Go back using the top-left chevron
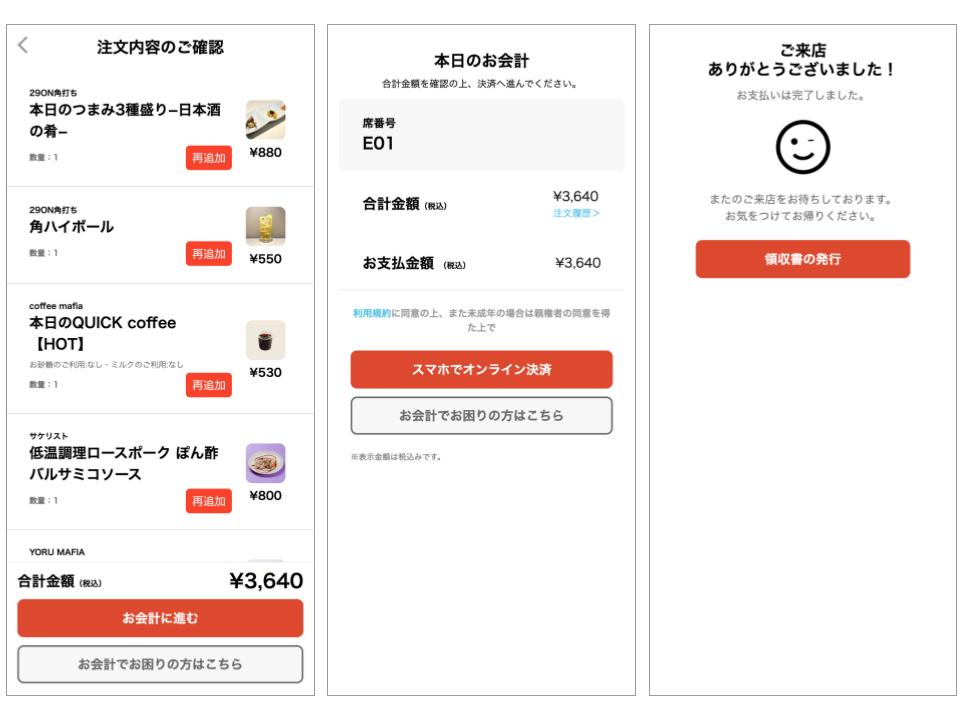 coord(24,45)
